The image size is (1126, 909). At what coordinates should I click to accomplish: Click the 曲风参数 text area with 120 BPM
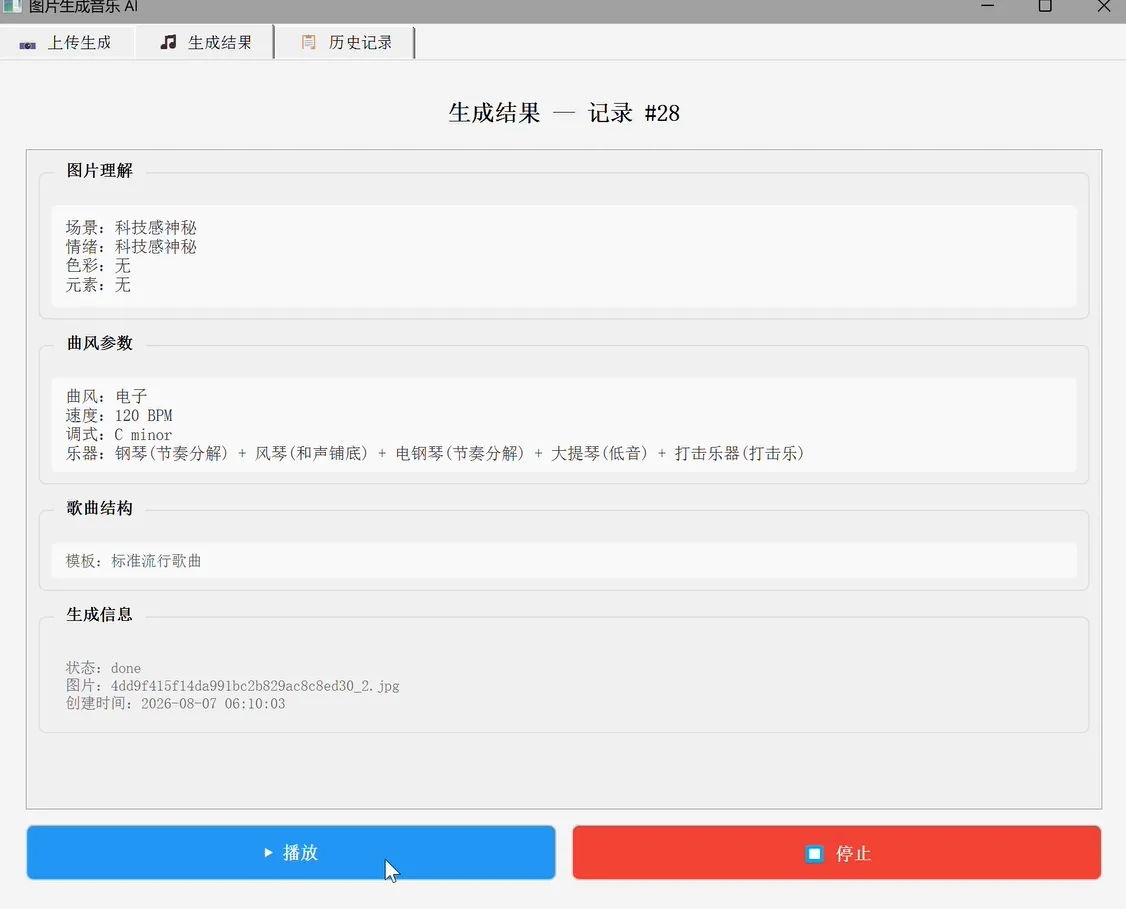(x=564, y=424)
